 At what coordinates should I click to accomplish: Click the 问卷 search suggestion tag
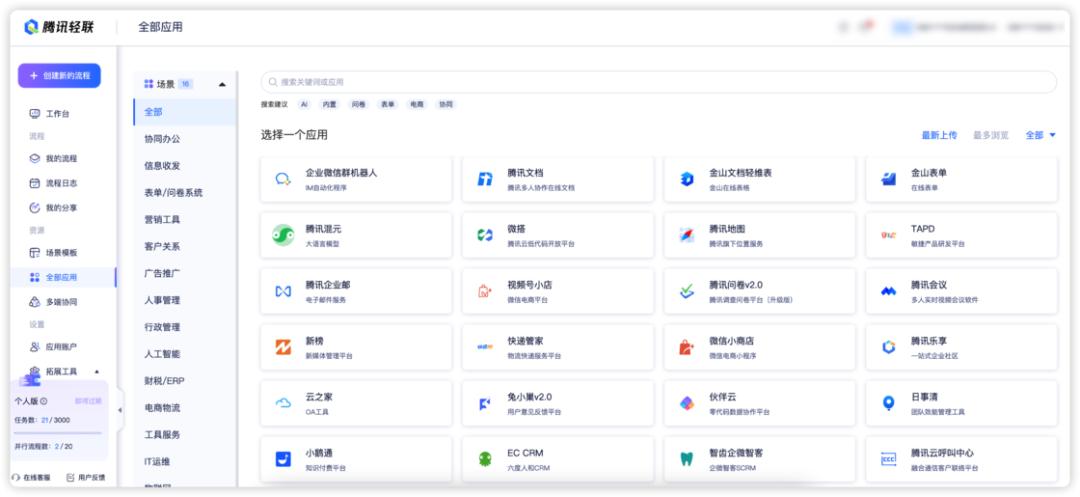tap(359, 105)
